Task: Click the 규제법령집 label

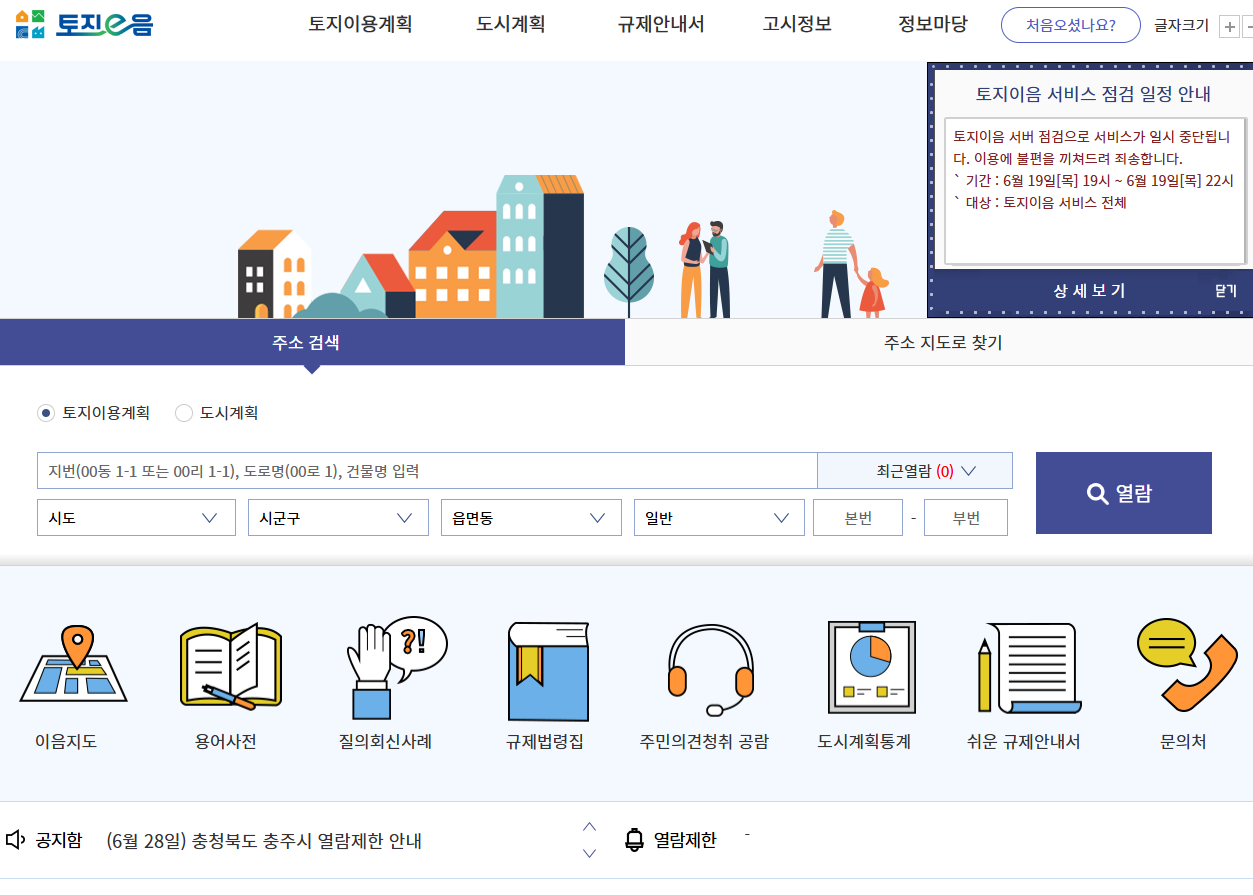Action: click(545, 742)
